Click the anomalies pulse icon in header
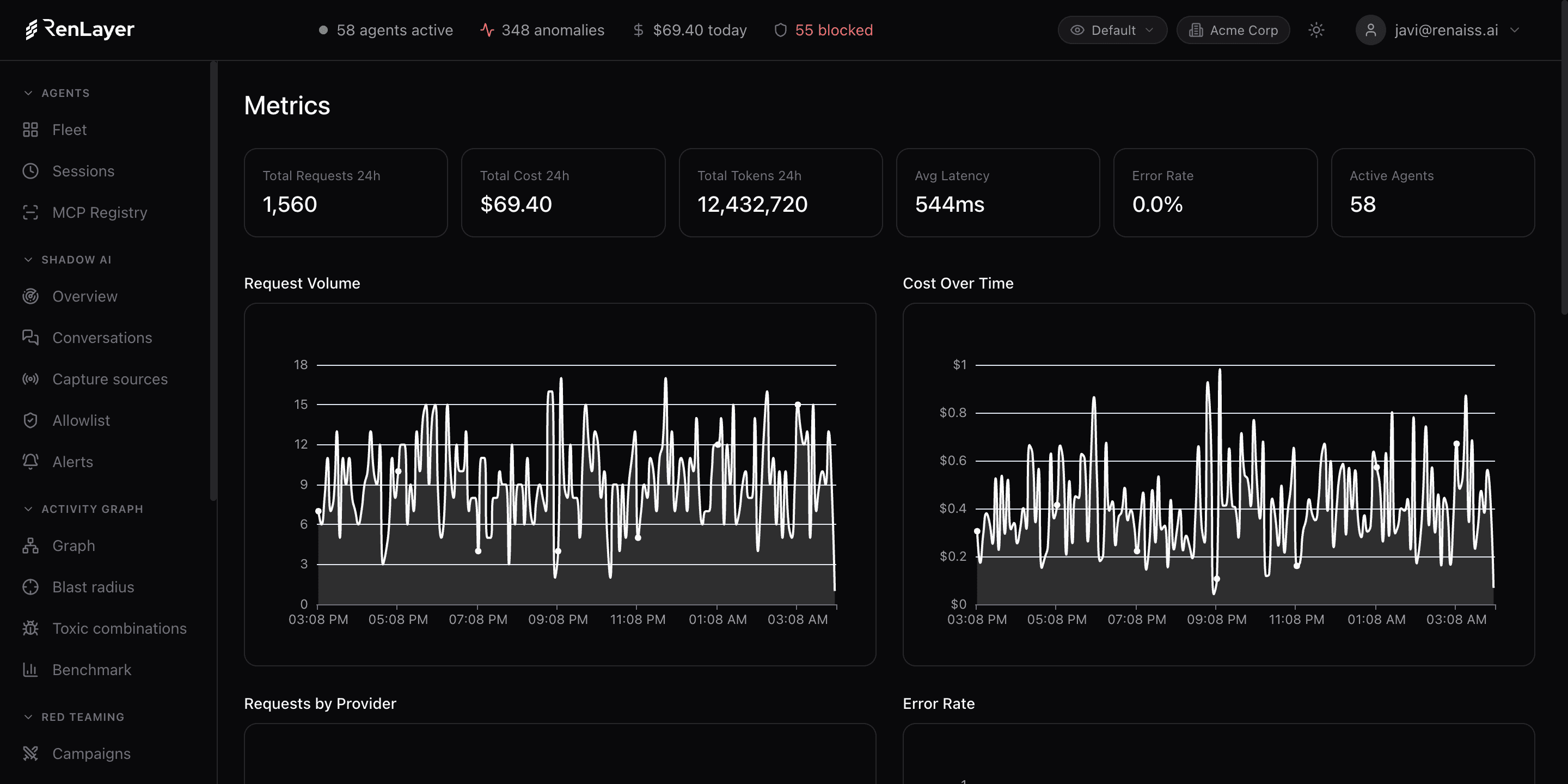1568x784 pixels. [487, 30]
